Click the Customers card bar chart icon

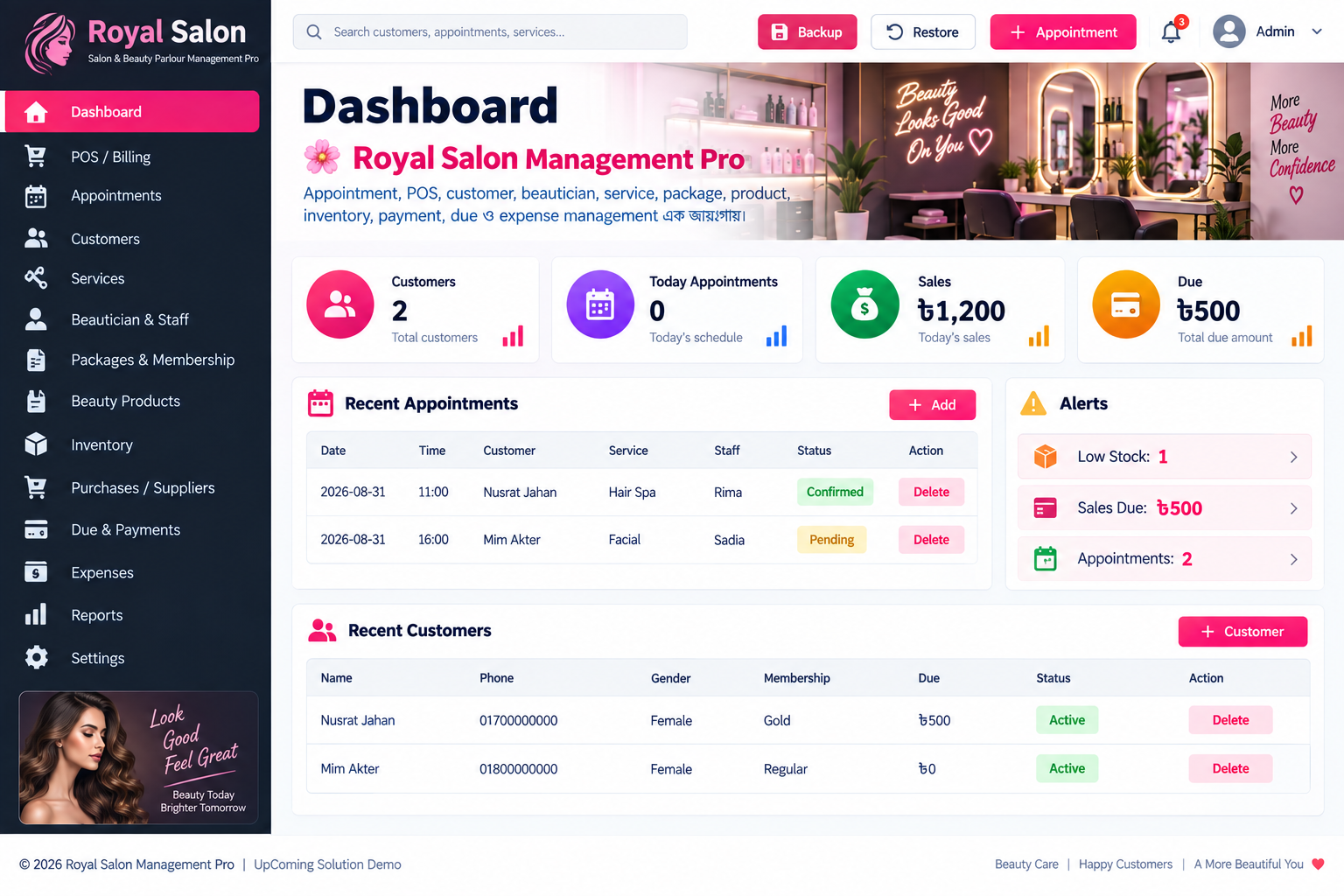coord(513,336)
